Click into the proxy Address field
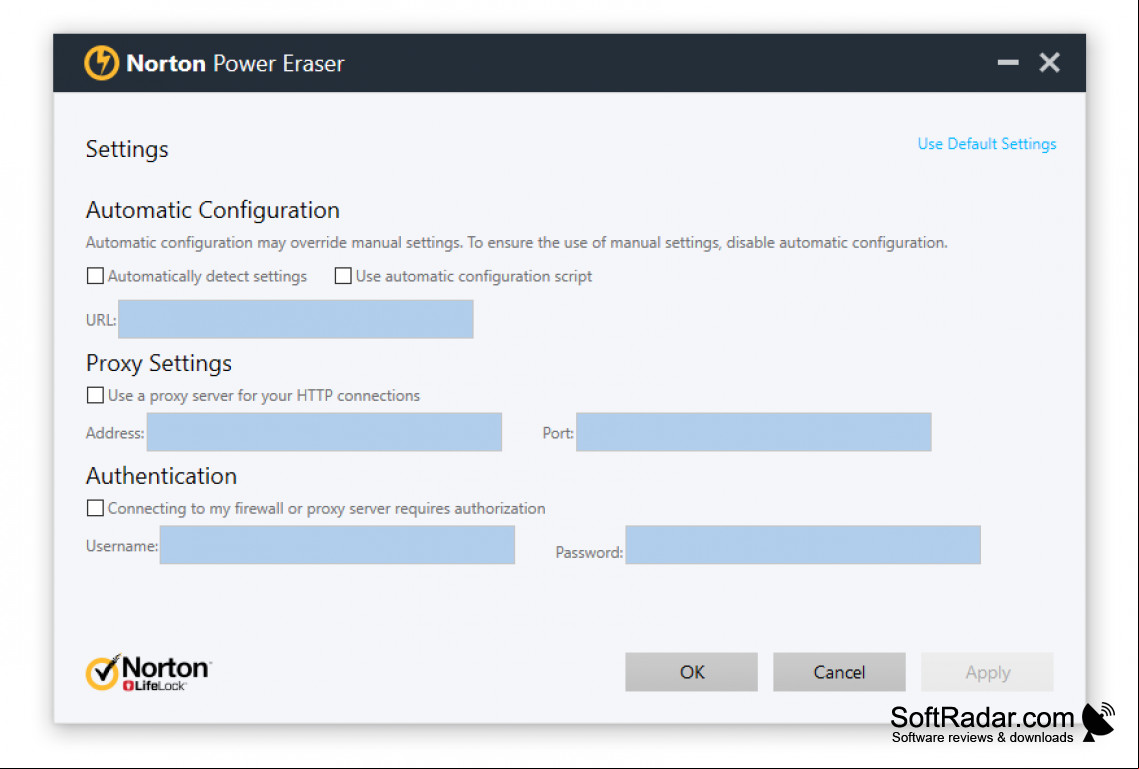Image resolution: width=1139 pixels, height=769 pixels. pyautogui.click(x=324, y=432)
